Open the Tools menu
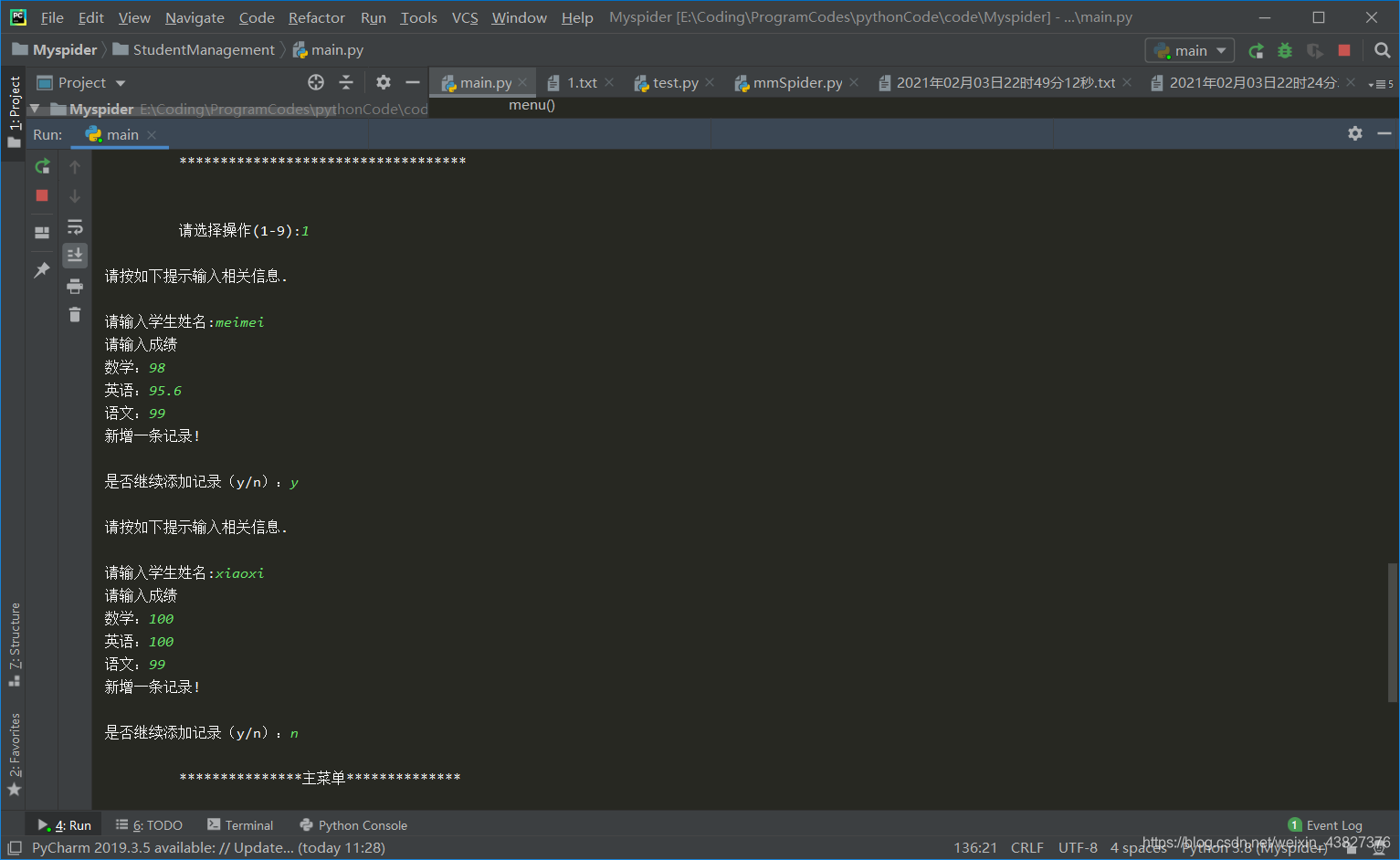Image resolution: width=1400 pixels, height=860 pixels. click(x=418, y=17)
